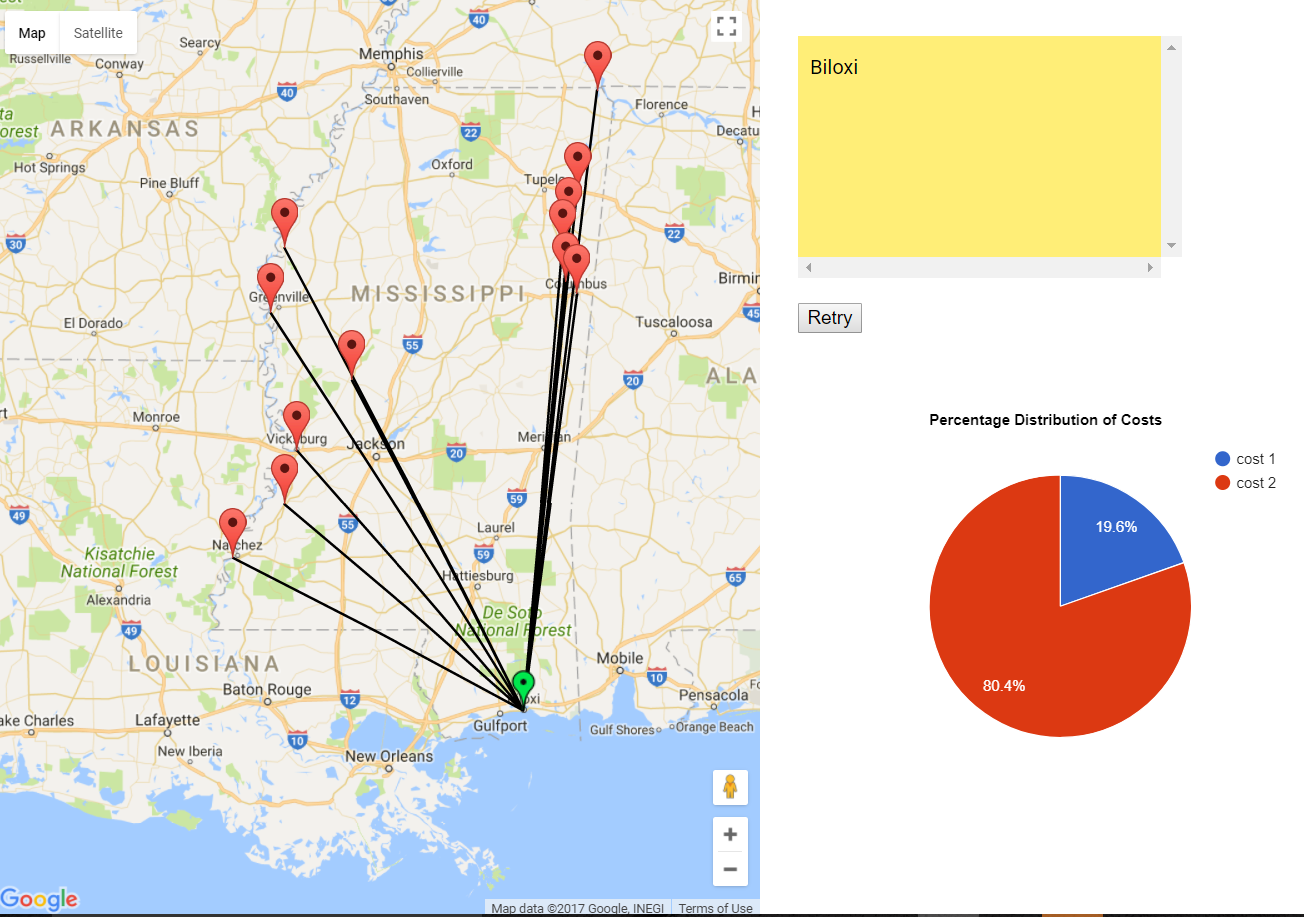This screenshot has width=1304, height=917.
Task: Click the Retry button
Action: coord(829,317)
